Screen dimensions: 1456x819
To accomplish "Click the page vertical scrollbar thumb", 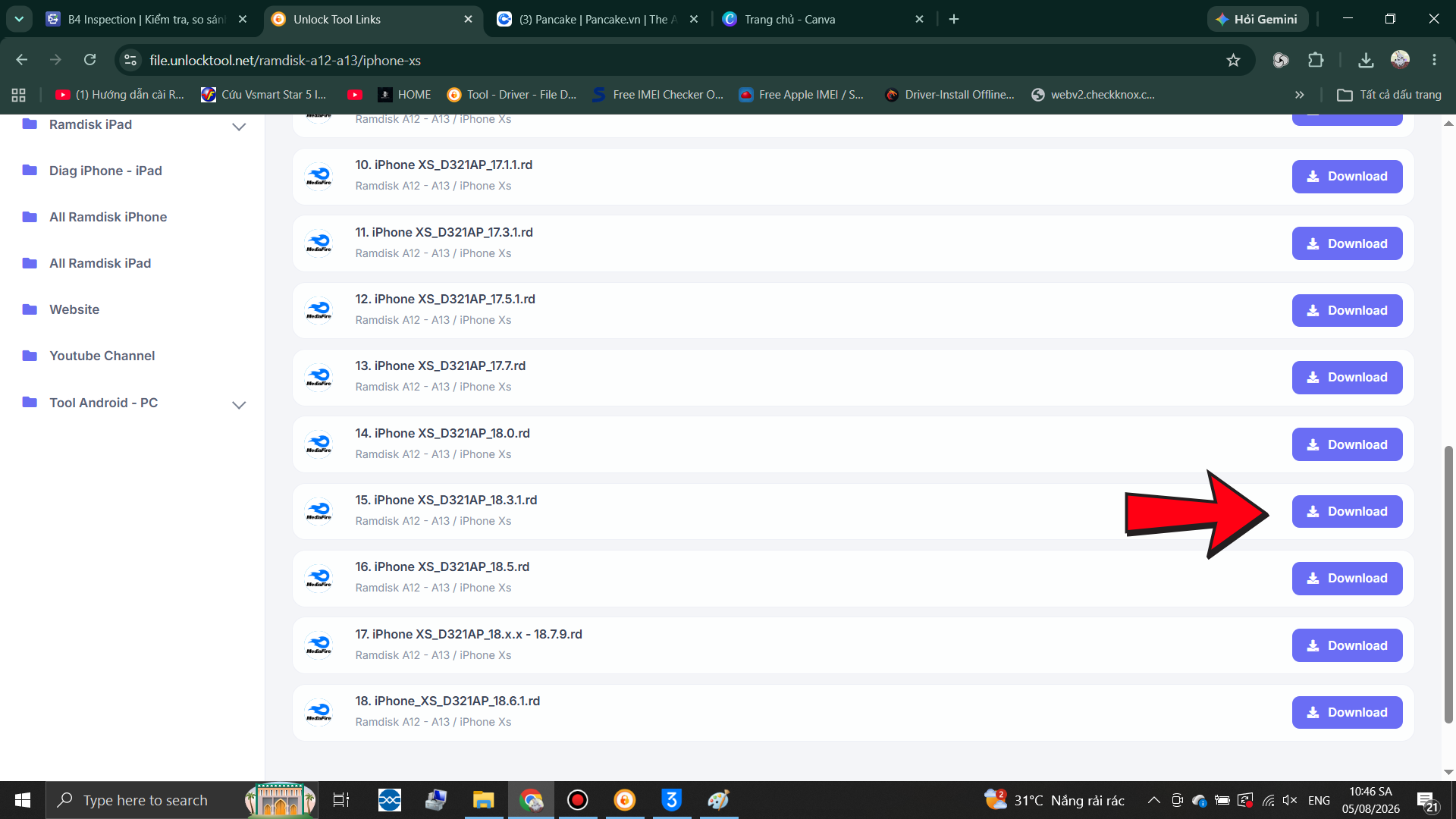I will click(1448, 585).
